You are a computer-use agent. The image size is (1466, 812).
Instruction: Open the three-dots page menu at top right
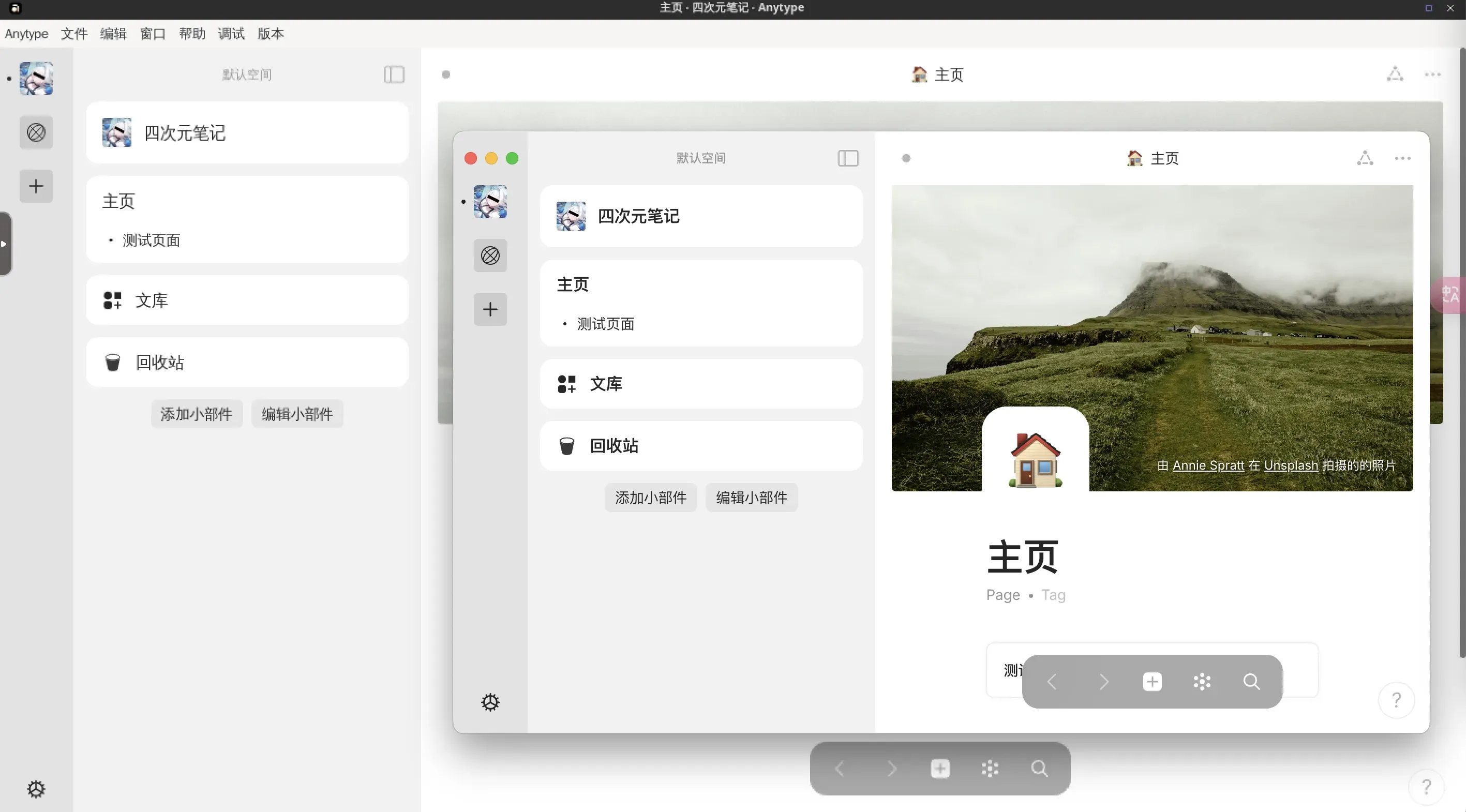click(x=1432, y=74)
